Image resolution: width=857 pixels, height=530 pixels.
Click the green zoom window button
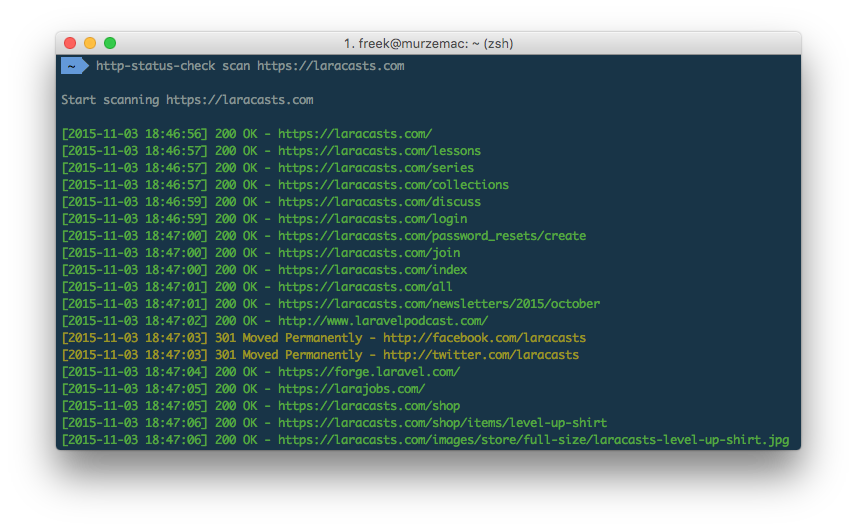click(110, 43)
